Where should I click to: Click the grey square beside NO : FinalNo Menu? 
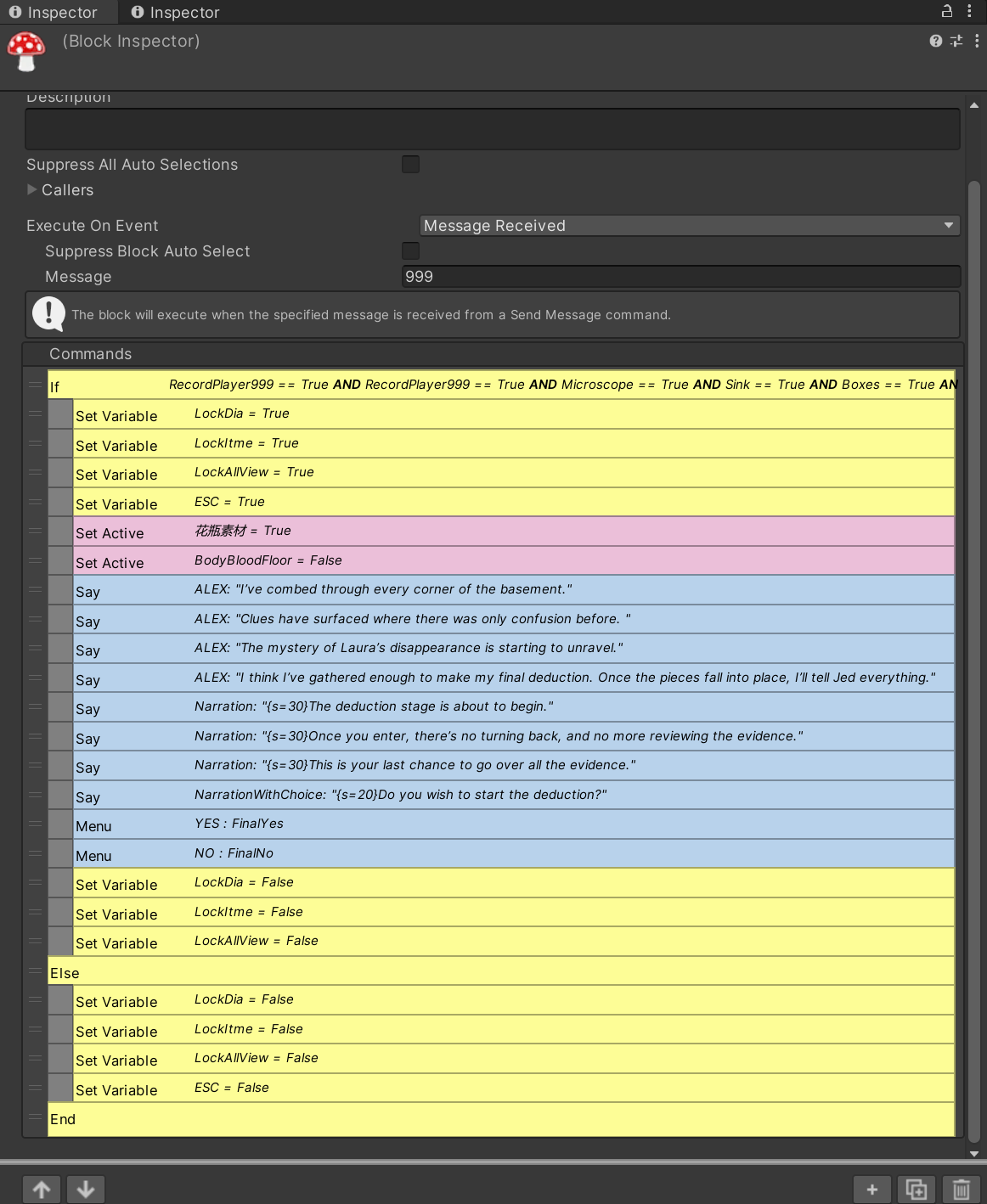click(x=60, y=853)
